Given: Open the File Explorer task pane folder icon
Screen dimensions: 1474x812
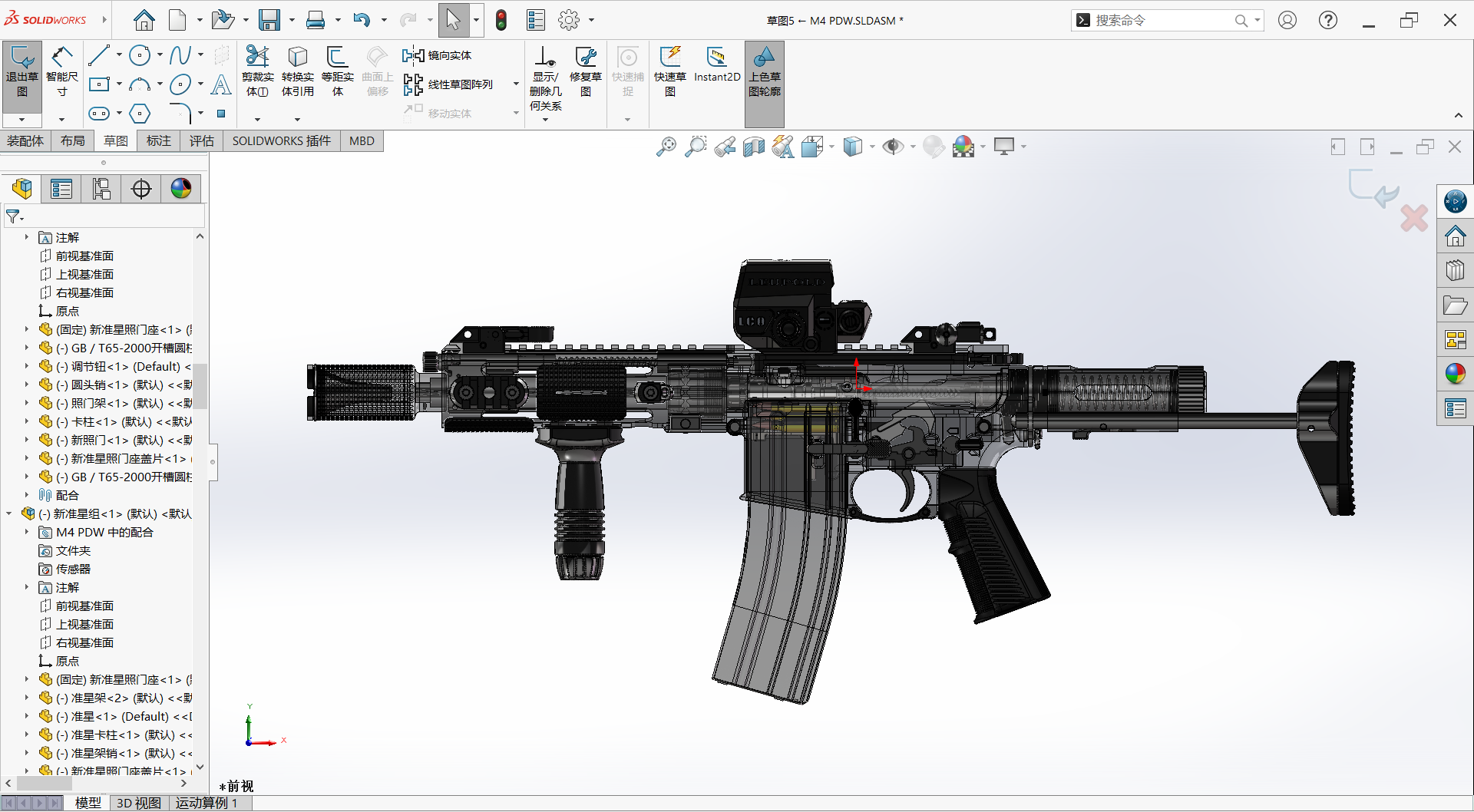Looking at the screenshot, I should point(1456,305).
